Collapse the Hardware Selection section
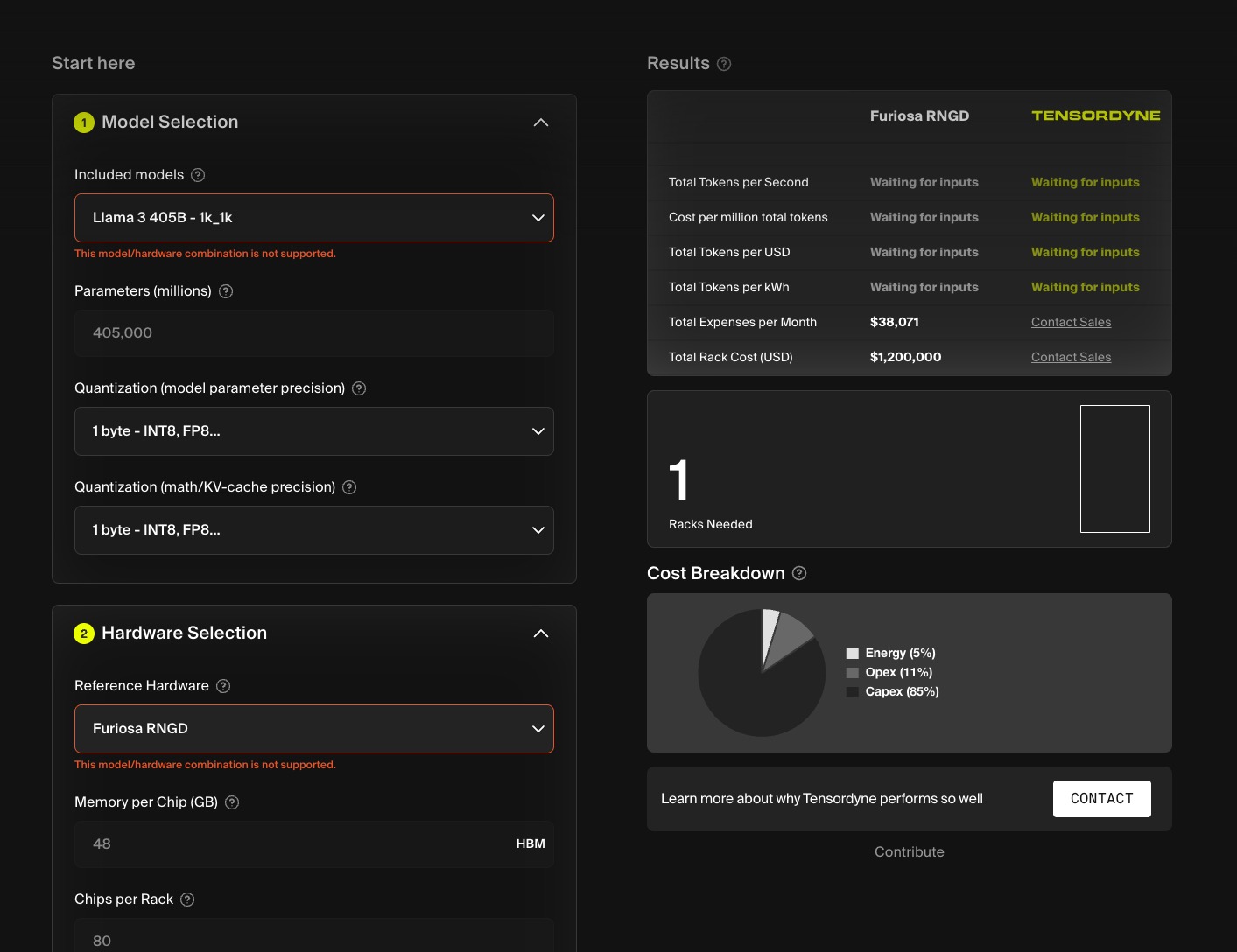This screenshot has height=952, width=1237. [x=541, y=633]
